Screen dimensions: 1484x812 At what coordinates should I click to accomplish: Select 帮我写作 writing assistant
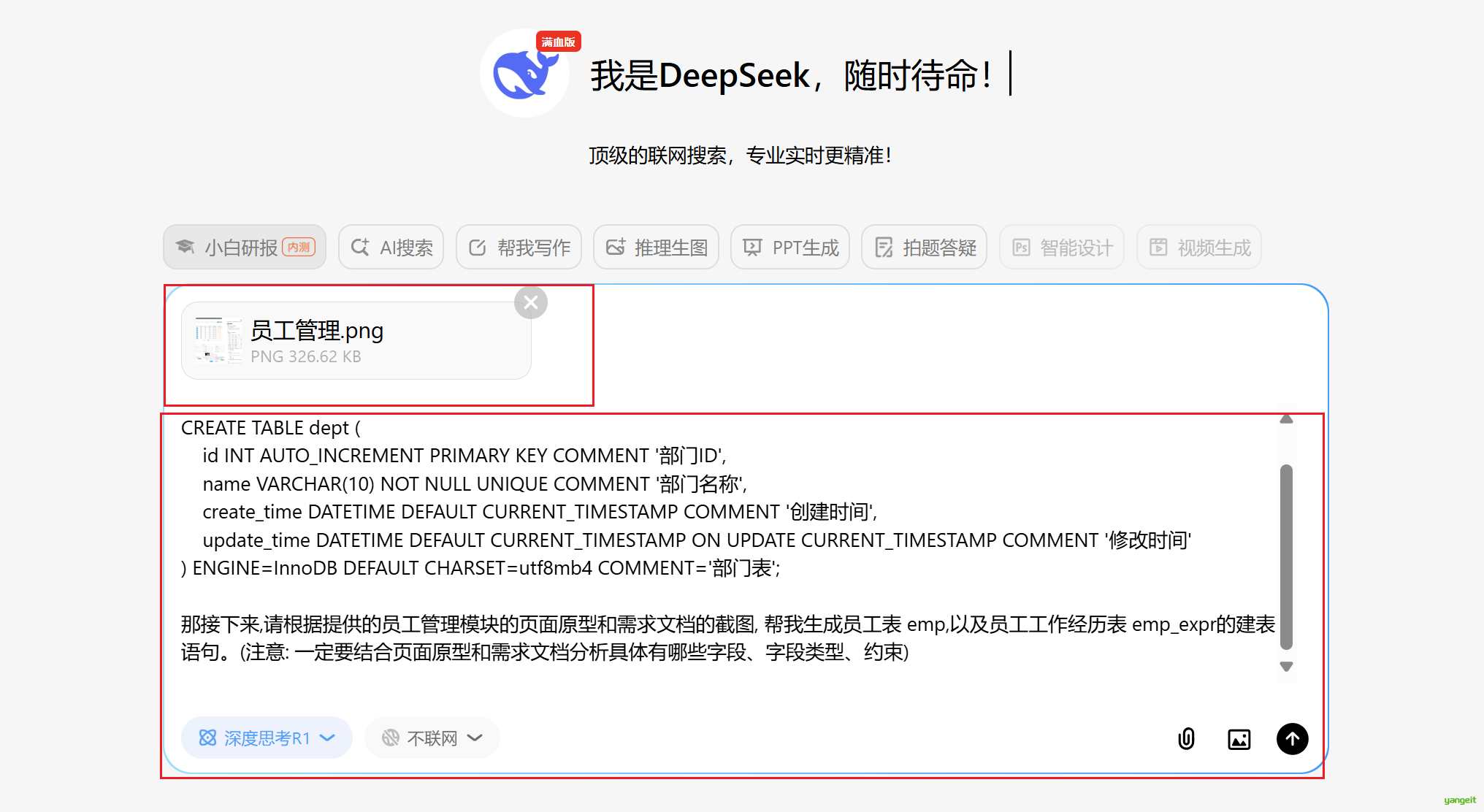pyautogui.click(x=519, y=247)
